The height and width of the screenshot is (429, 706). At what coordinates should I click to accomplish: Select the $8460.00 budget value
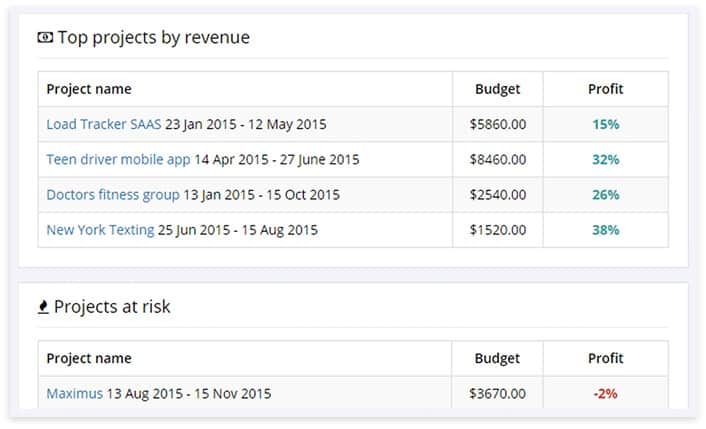[x=497, y=160]
